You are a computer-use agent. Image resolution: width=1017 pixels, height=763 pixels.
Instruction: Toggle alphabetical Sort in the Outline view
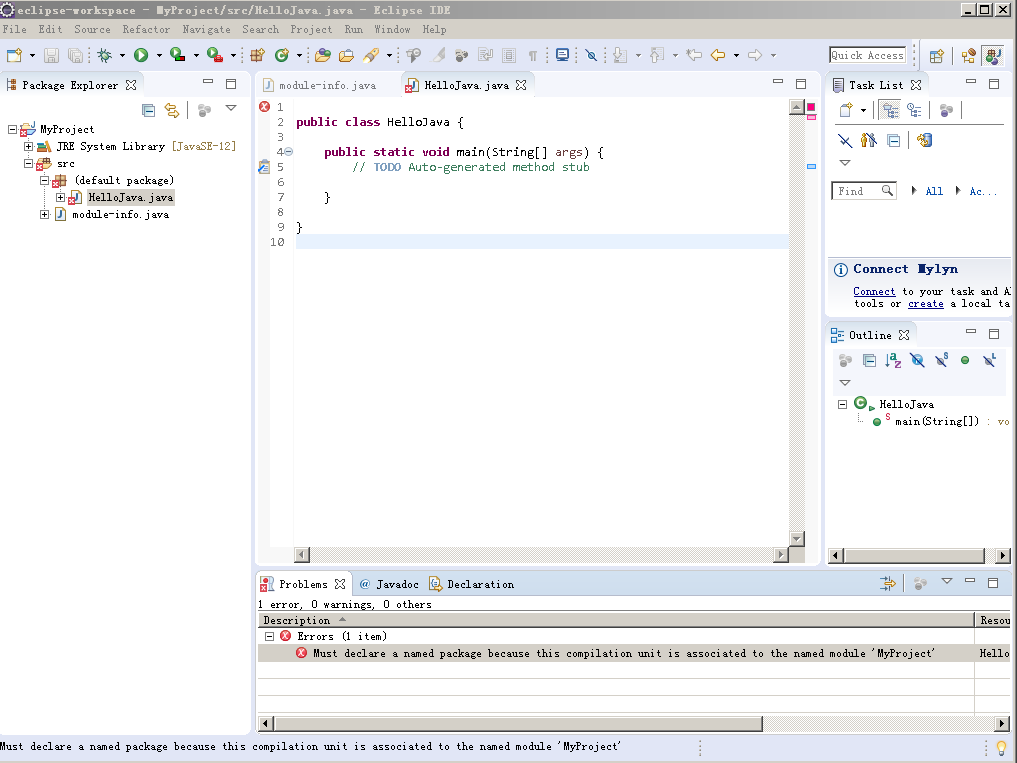point(893,360)
